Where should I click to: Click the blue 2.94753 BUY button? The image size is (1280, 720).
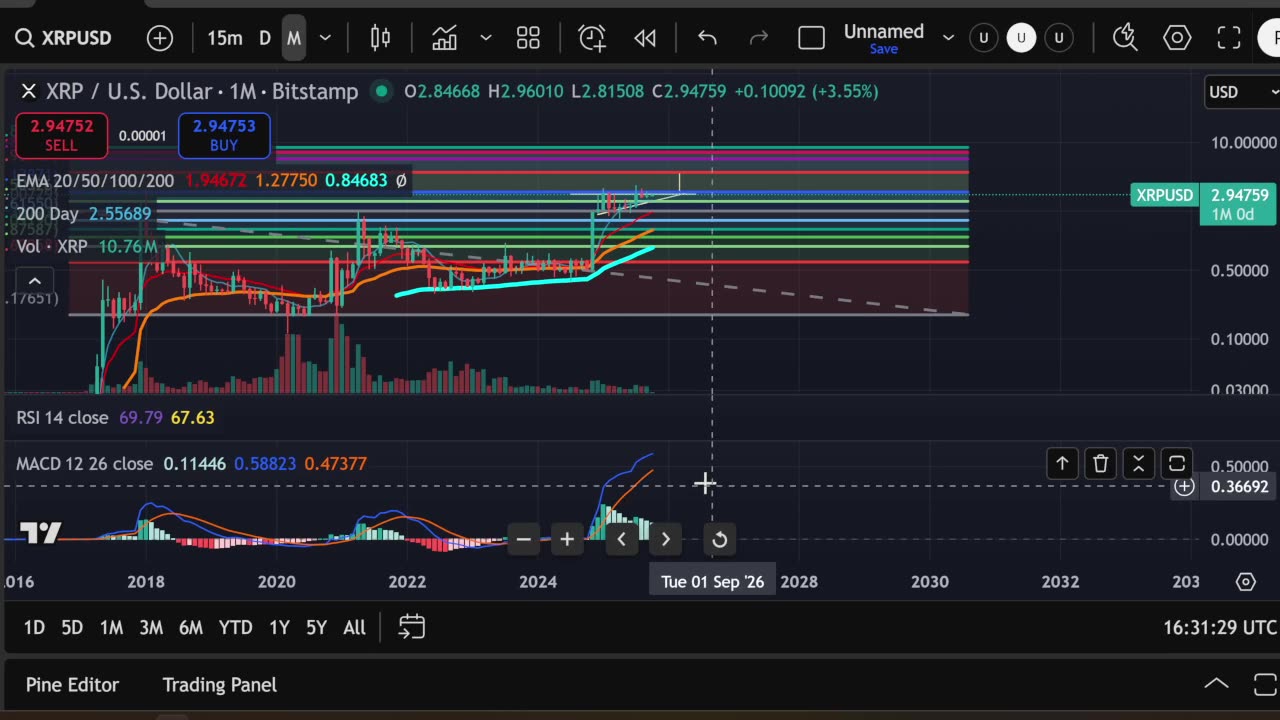tap(224, 135)
